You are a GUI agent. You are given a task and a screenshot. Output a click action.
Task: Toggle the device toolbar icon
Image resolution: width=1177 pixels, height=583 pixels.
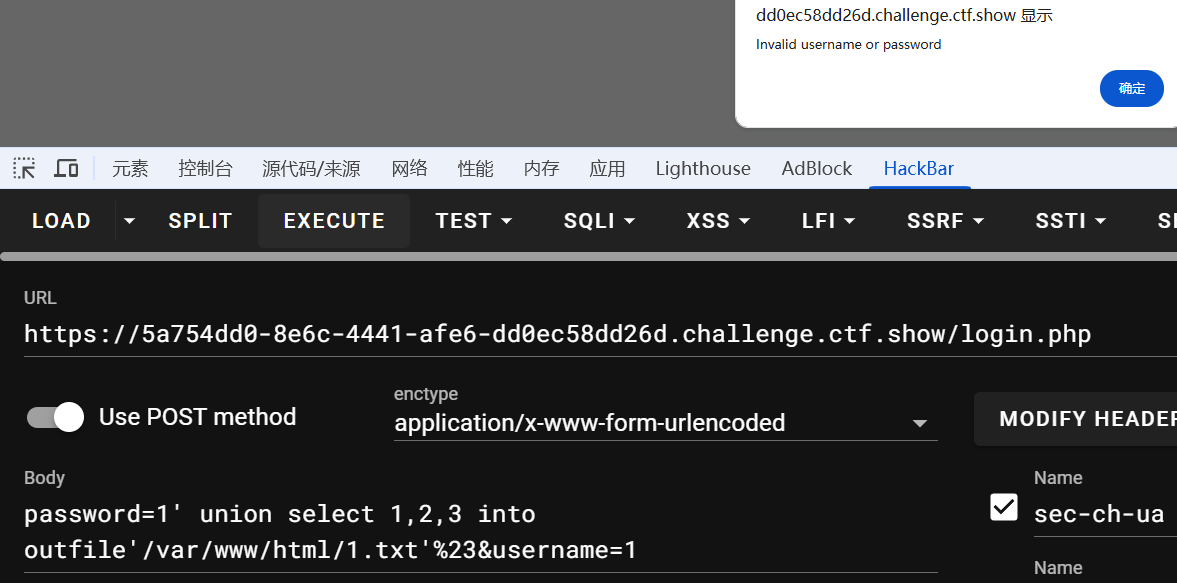[66, 168]
